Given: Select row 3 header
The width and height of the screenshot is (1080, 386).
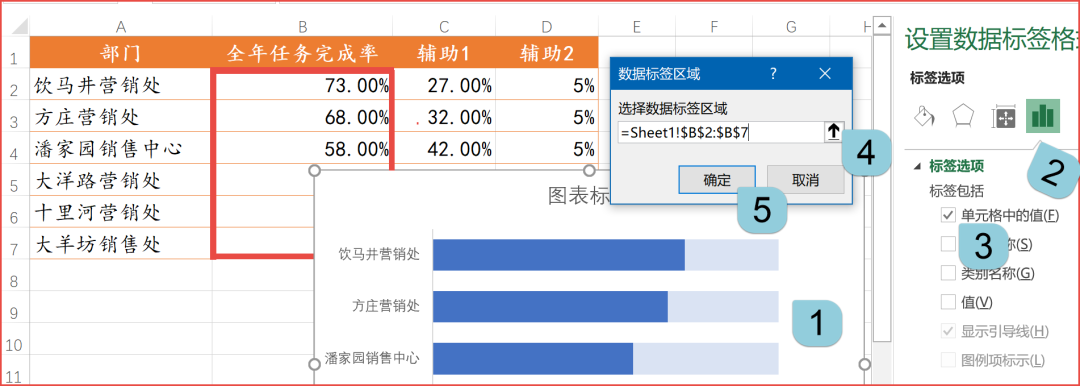Looking at the screenshot, I should coord(14,117).
